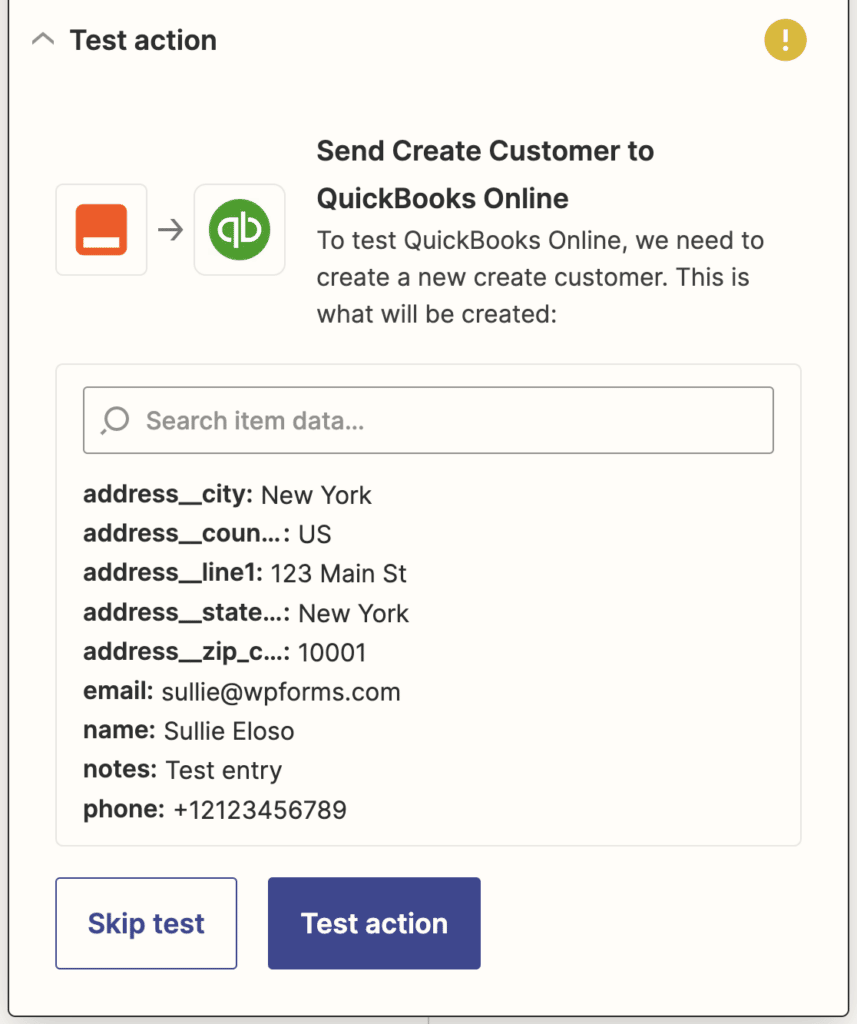The height and width of the screenshot is (1024, 857).
Task: Click the yellow warning indicator icon
Action: tap(785, 40)
